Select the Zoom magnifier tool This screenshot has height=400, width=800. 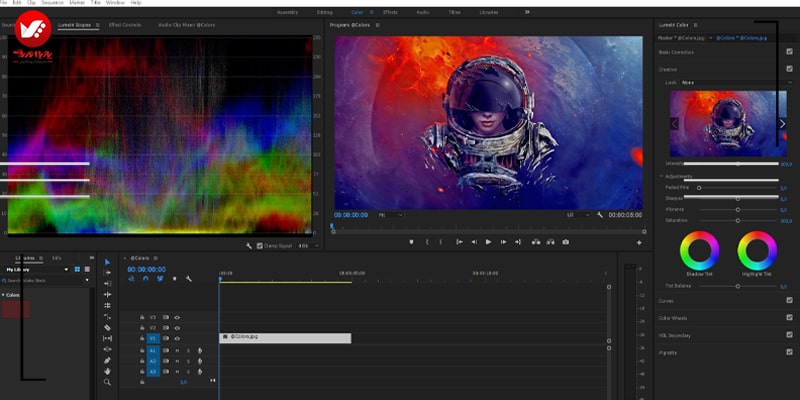pos(107,382)
